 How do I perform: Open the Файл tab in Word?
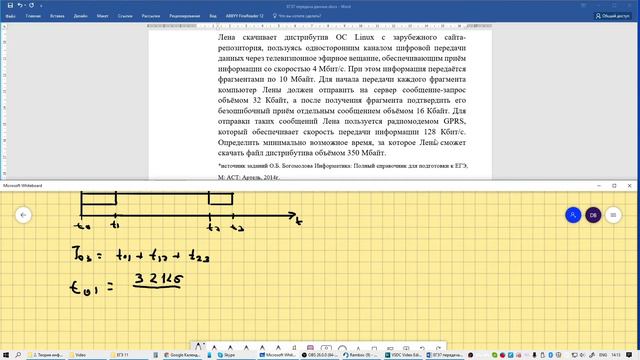11,16
